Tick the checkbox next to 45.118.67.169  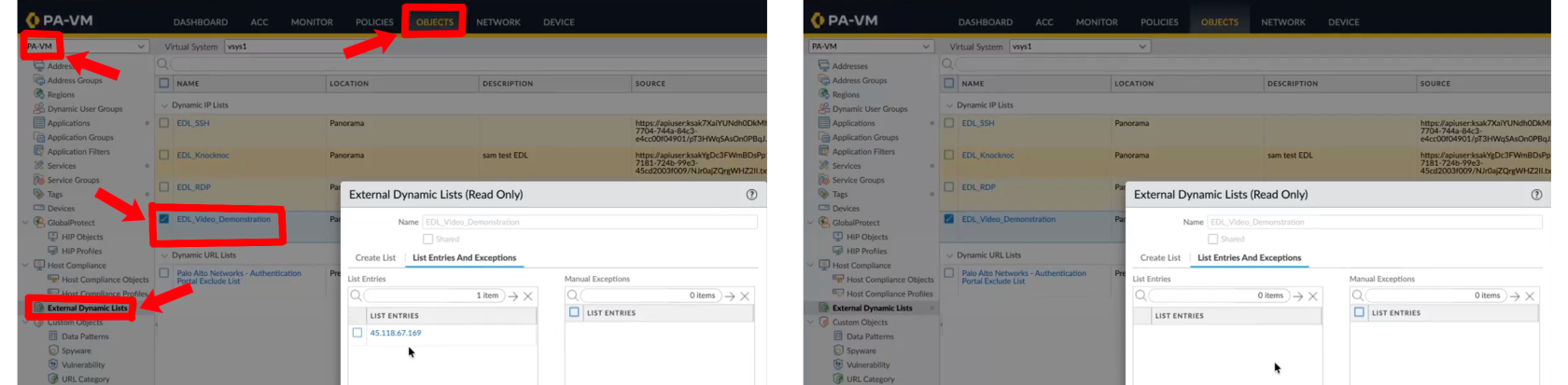357,333
